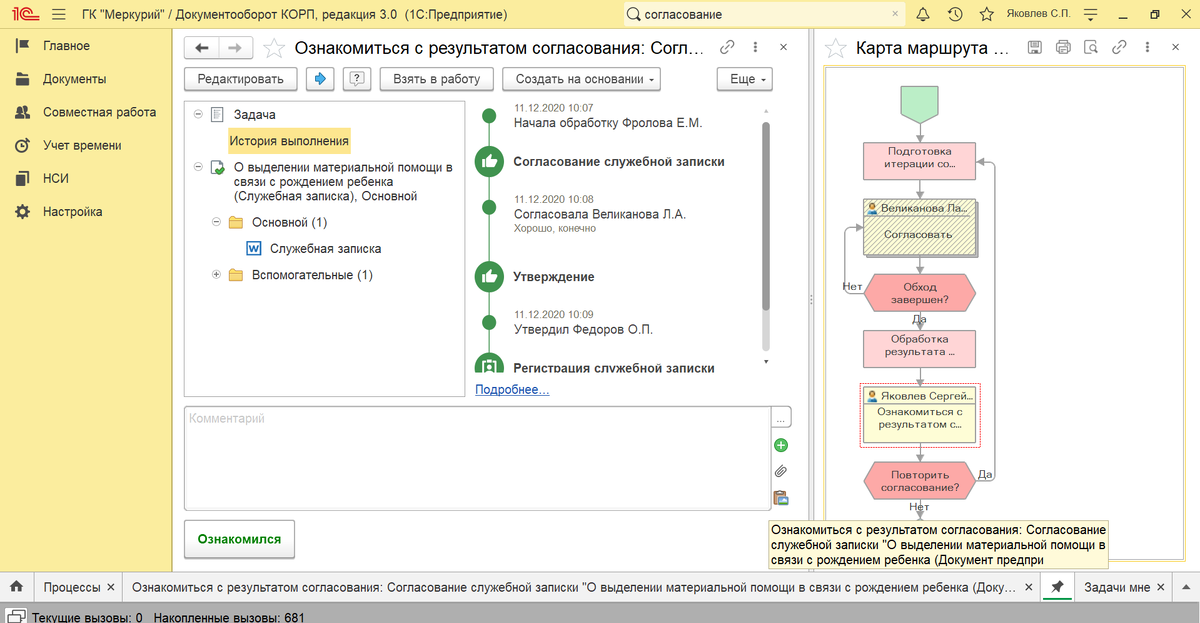Screen dimensions: 1200x623
Task: Select the Основной (1) folder row
Action: pos(289,222)
